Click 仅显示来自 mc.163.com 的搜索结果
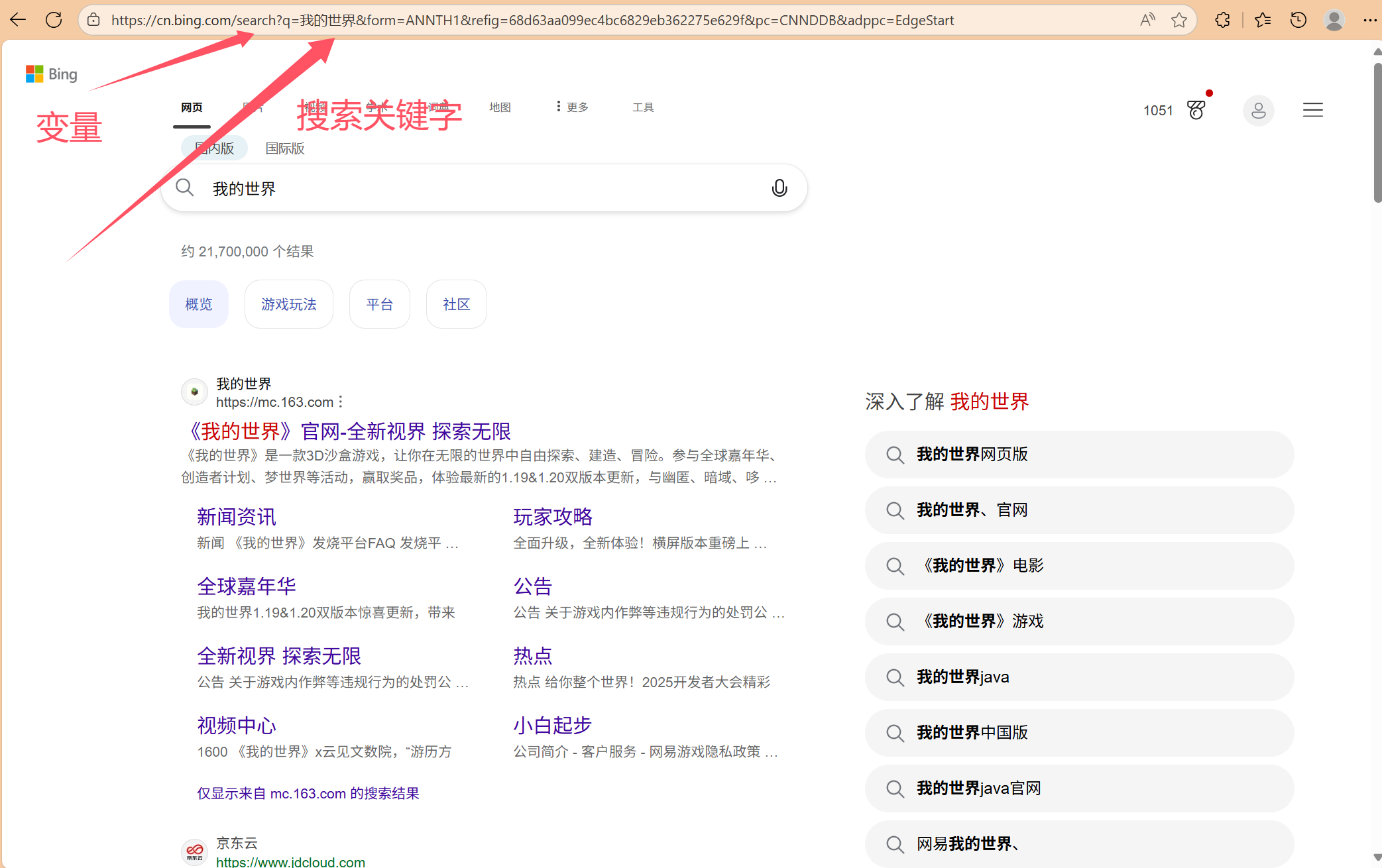Image resolution: width=1382 pixels, height=868 pixels. (308, 793)
